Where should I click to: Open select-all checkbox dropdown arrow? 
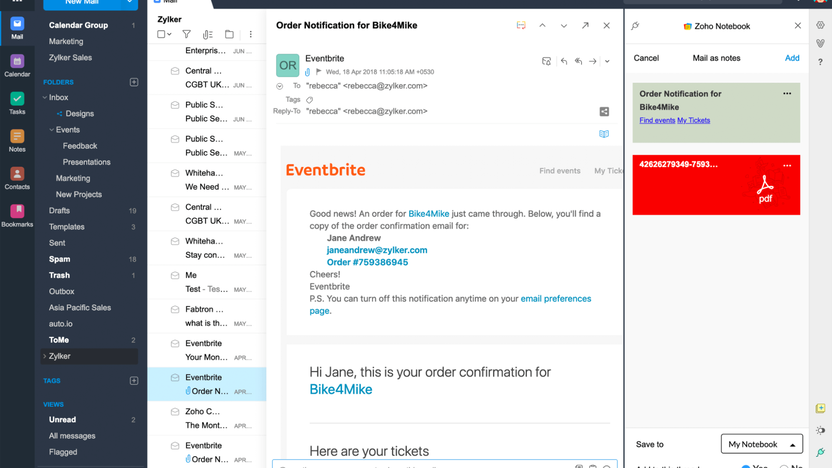(x=169, y=34)
